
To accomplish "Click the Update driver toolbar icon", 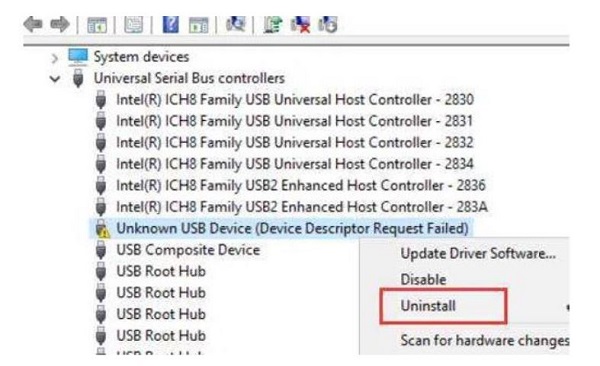I will 273,25.
